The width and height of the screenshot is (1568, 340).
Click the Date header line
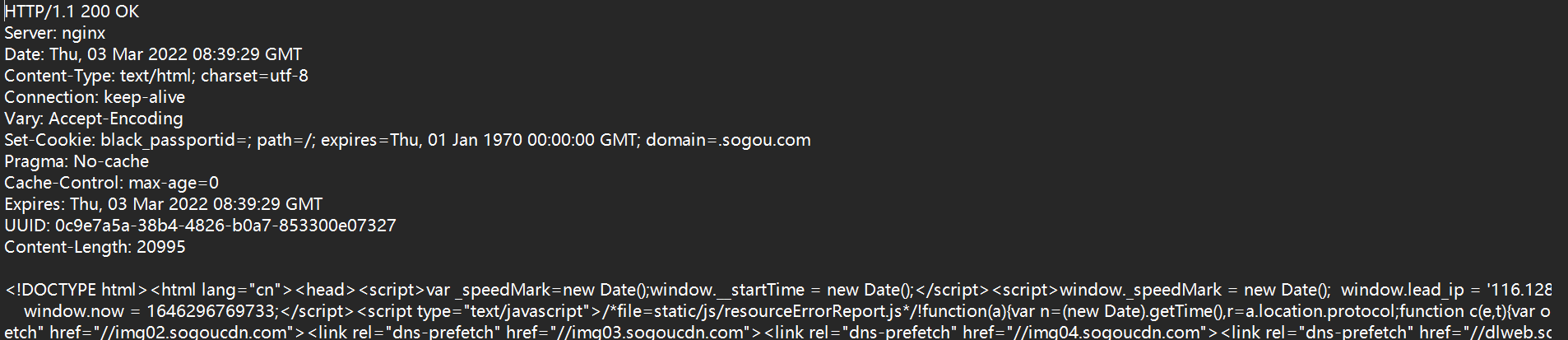tap(153, 54)
